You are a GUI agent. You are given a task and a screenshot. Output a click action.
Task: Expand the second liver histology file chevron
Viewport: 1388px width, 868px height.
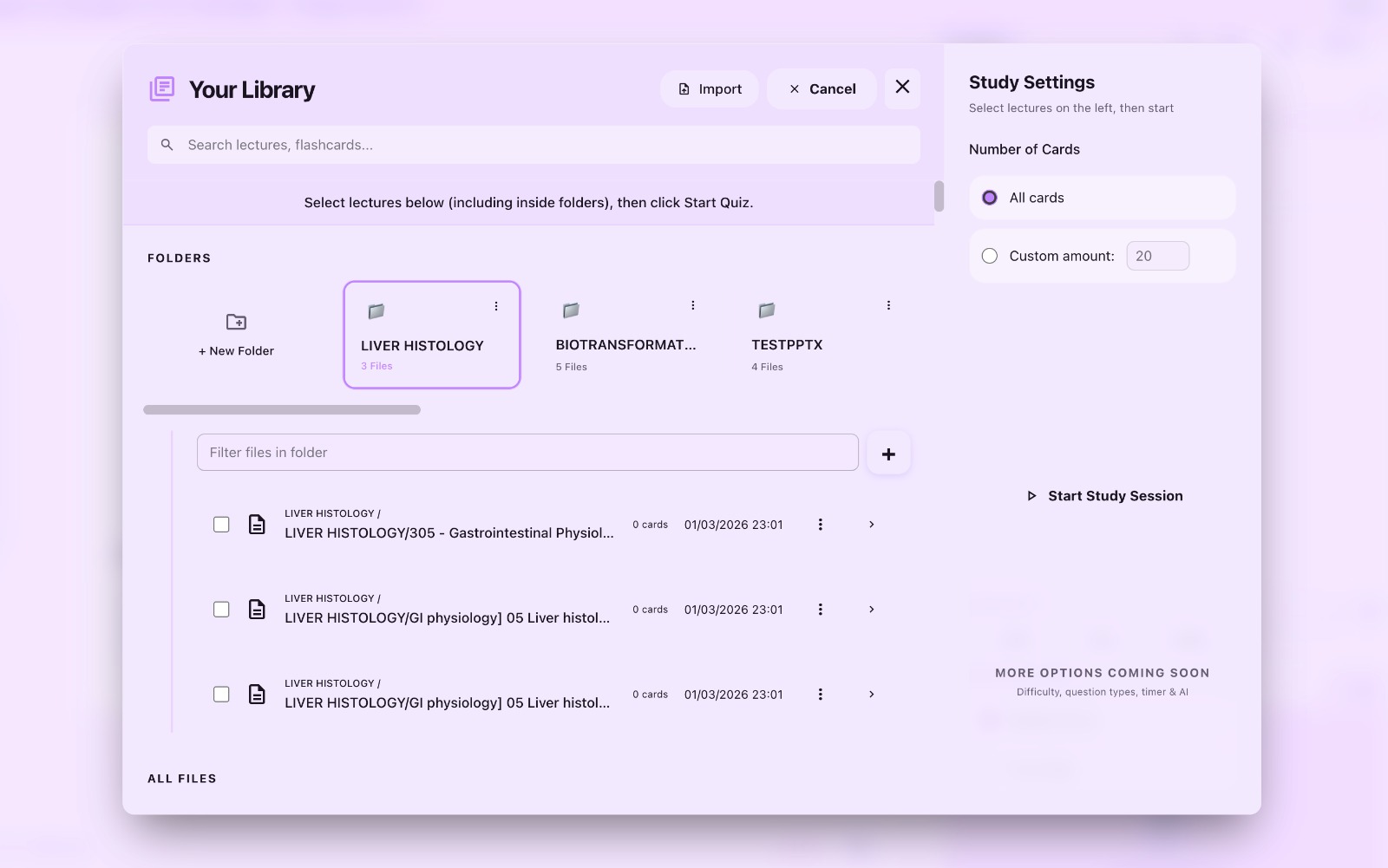(x=872, y=610)
